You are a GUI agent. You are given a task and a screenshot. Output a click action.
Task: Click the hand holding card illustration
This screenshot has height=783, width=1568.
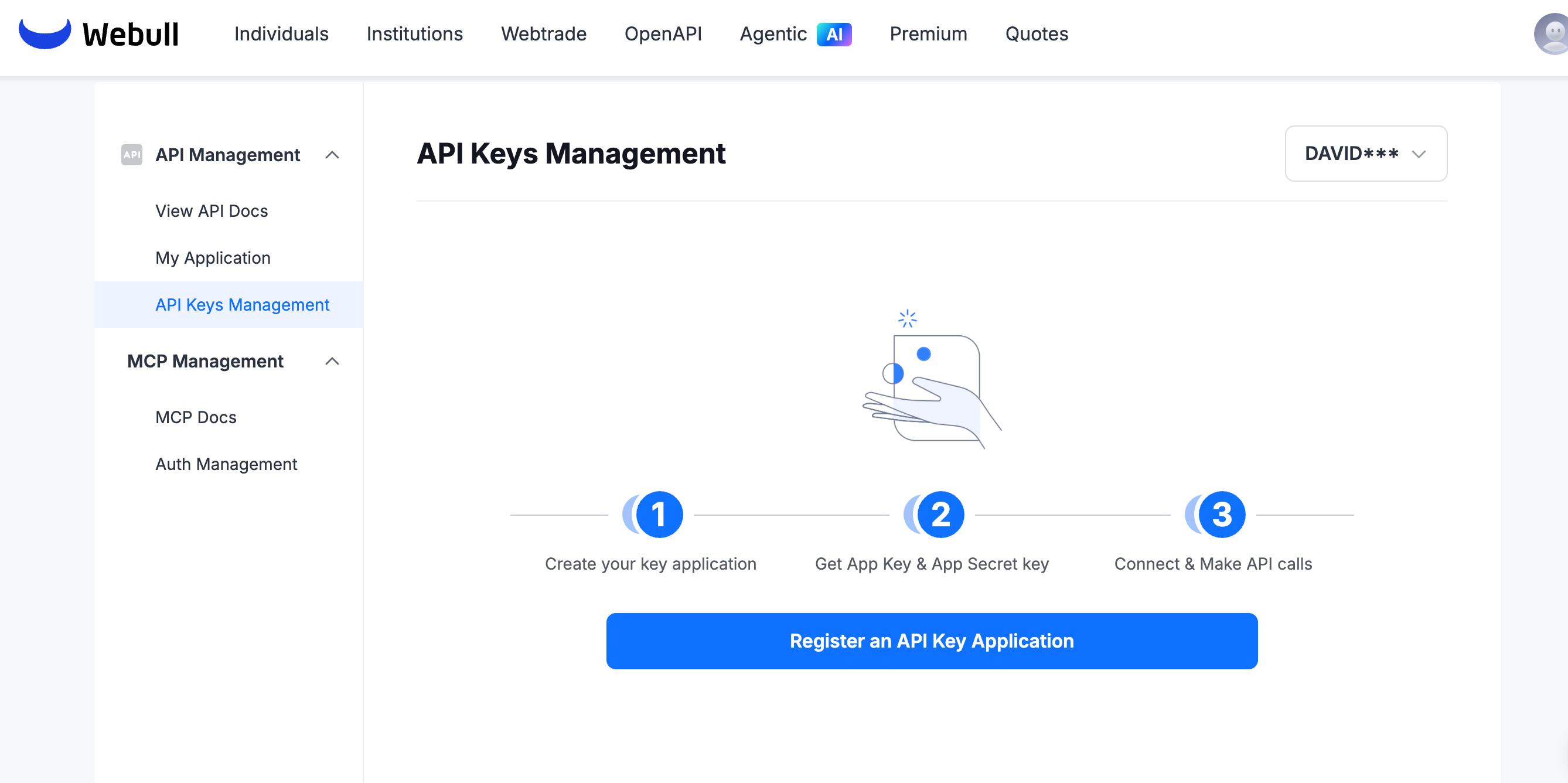(x=932, y=379)
